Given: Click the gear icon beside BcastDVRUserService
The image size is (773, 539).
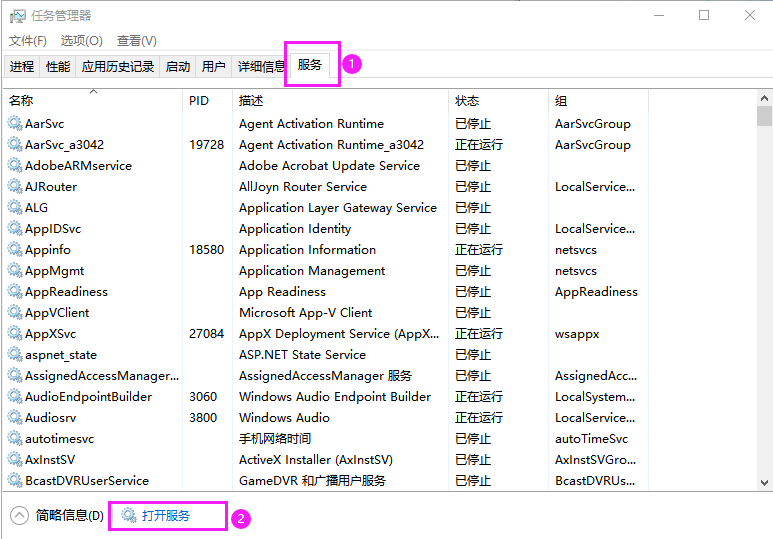Looking at the screenshot, I should point(15,481).
